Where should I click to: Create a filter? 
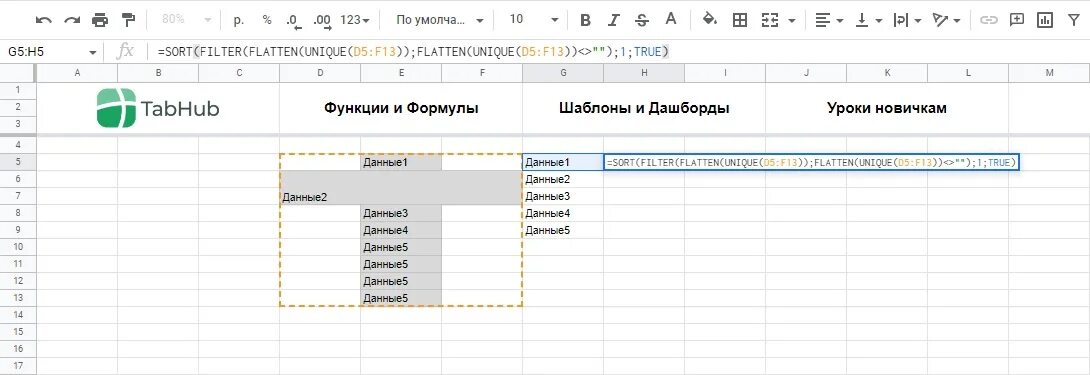1073,19
